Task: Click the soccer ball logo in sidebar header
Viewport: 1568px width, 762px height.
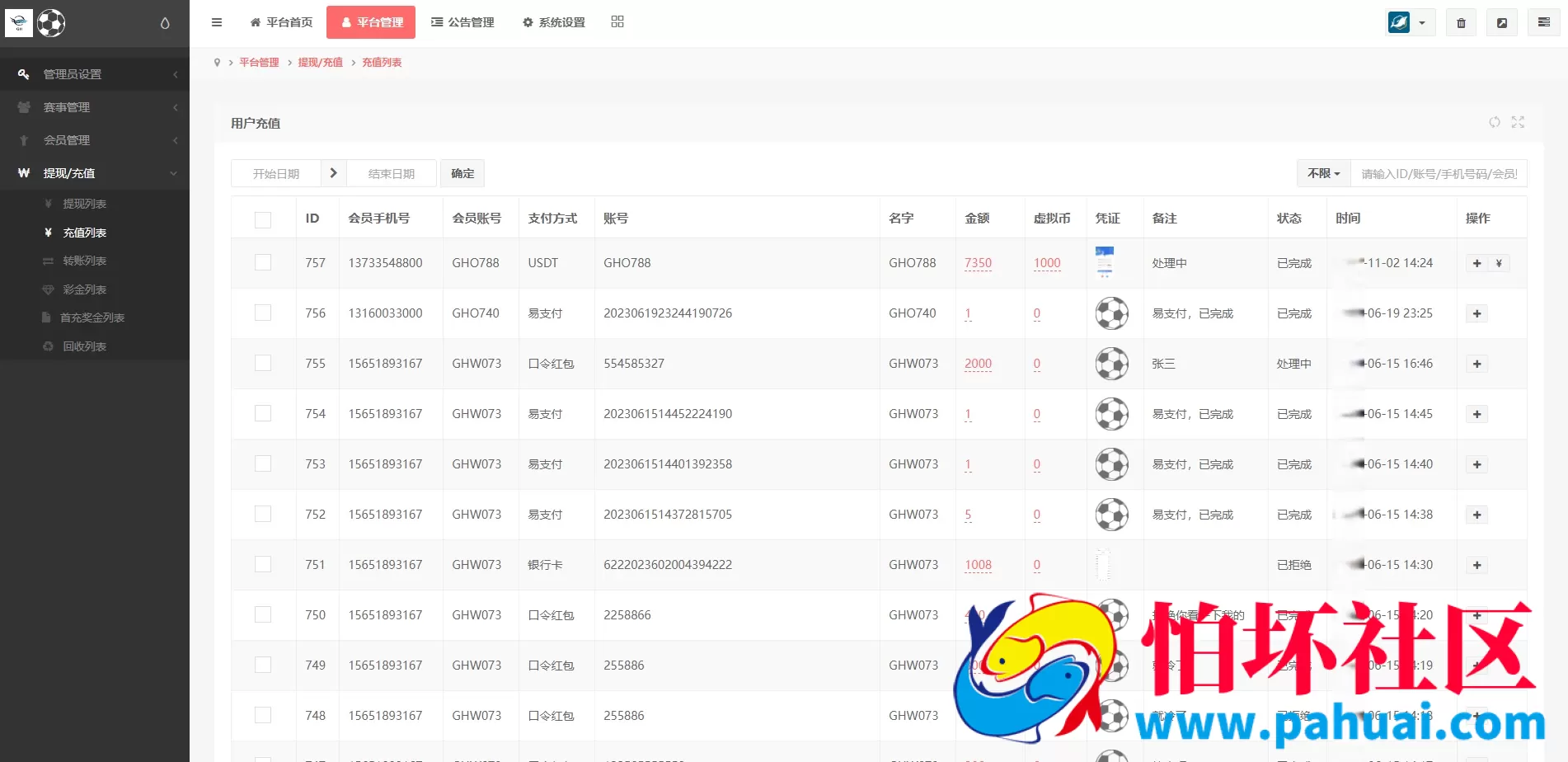Action: click(x=51, y=23)
